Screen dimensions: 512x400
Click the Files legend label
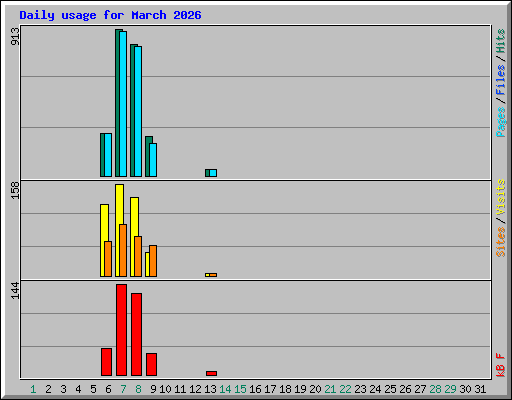[500, 80]
